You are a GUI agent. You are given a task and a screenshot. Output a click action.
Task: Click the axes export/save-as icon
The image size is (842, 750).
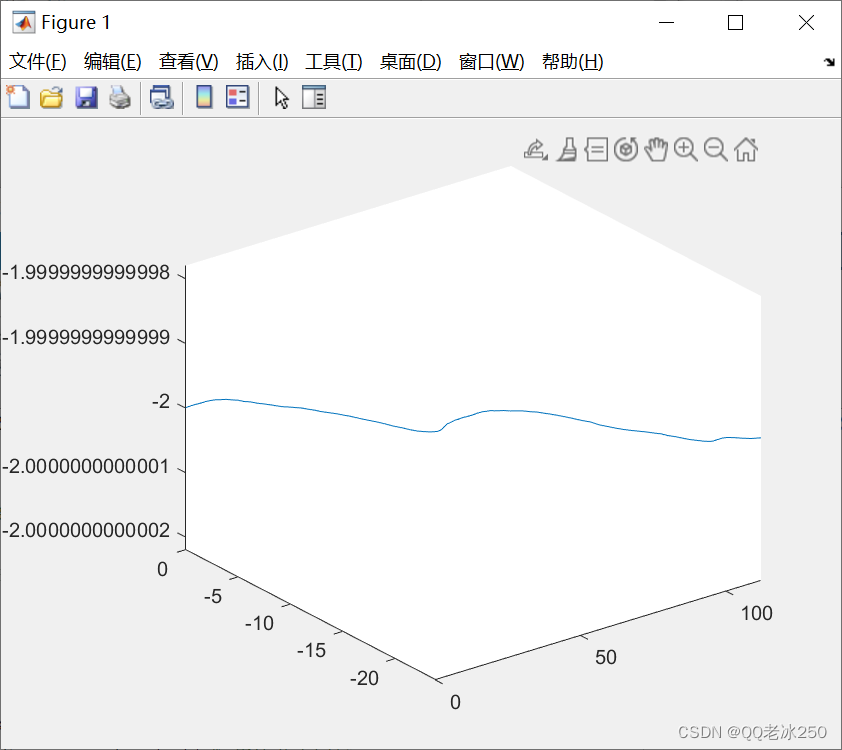point(535,150)
